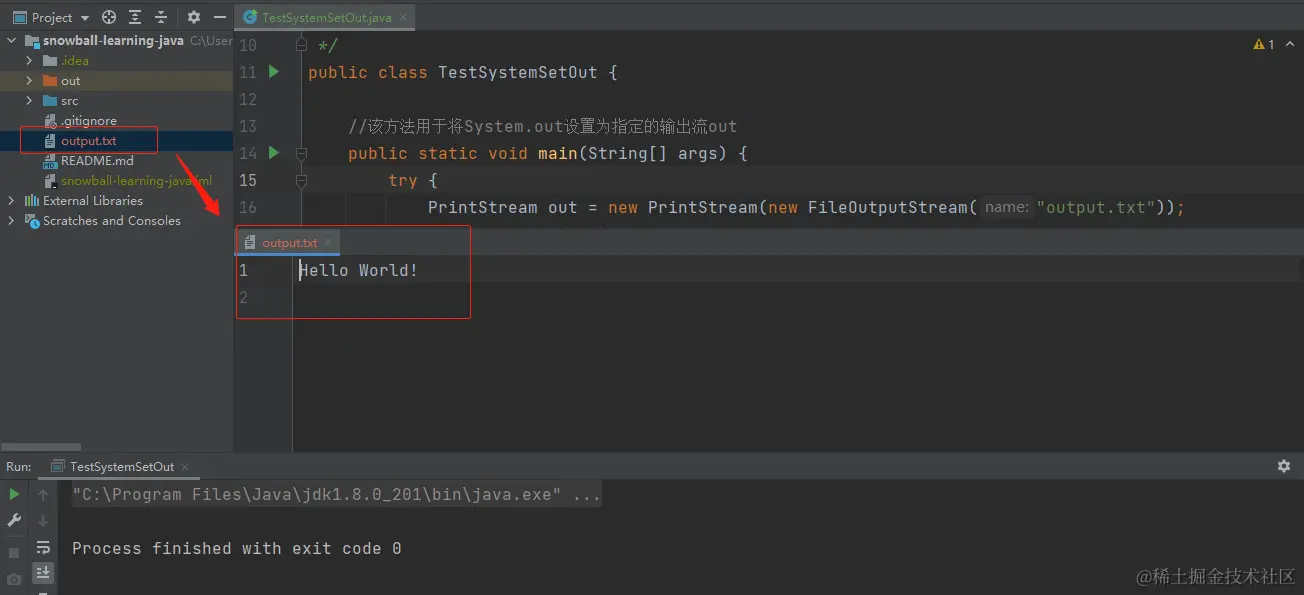Image resolution: width=1304 pixels, height=595 pixels.
Task: Select README.md in project tree
Action: tap(97, 161)
